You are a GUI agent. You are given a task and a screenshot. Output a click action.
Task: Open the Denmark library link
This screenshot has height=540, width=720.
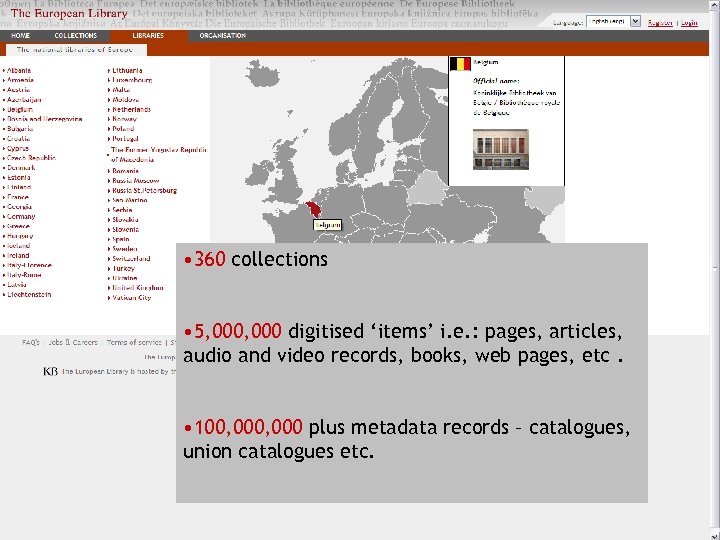coord(21,168)
